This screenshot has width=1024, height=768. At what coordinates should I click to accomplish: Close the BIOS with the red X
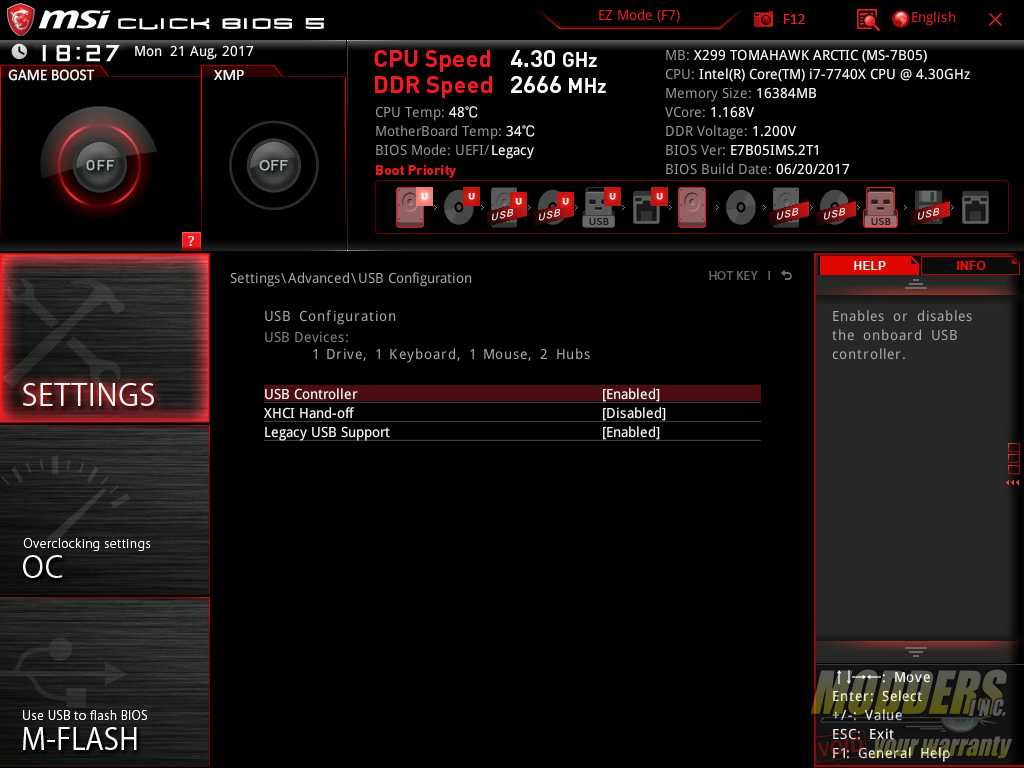pyautogui.click(x=995, y=20)
